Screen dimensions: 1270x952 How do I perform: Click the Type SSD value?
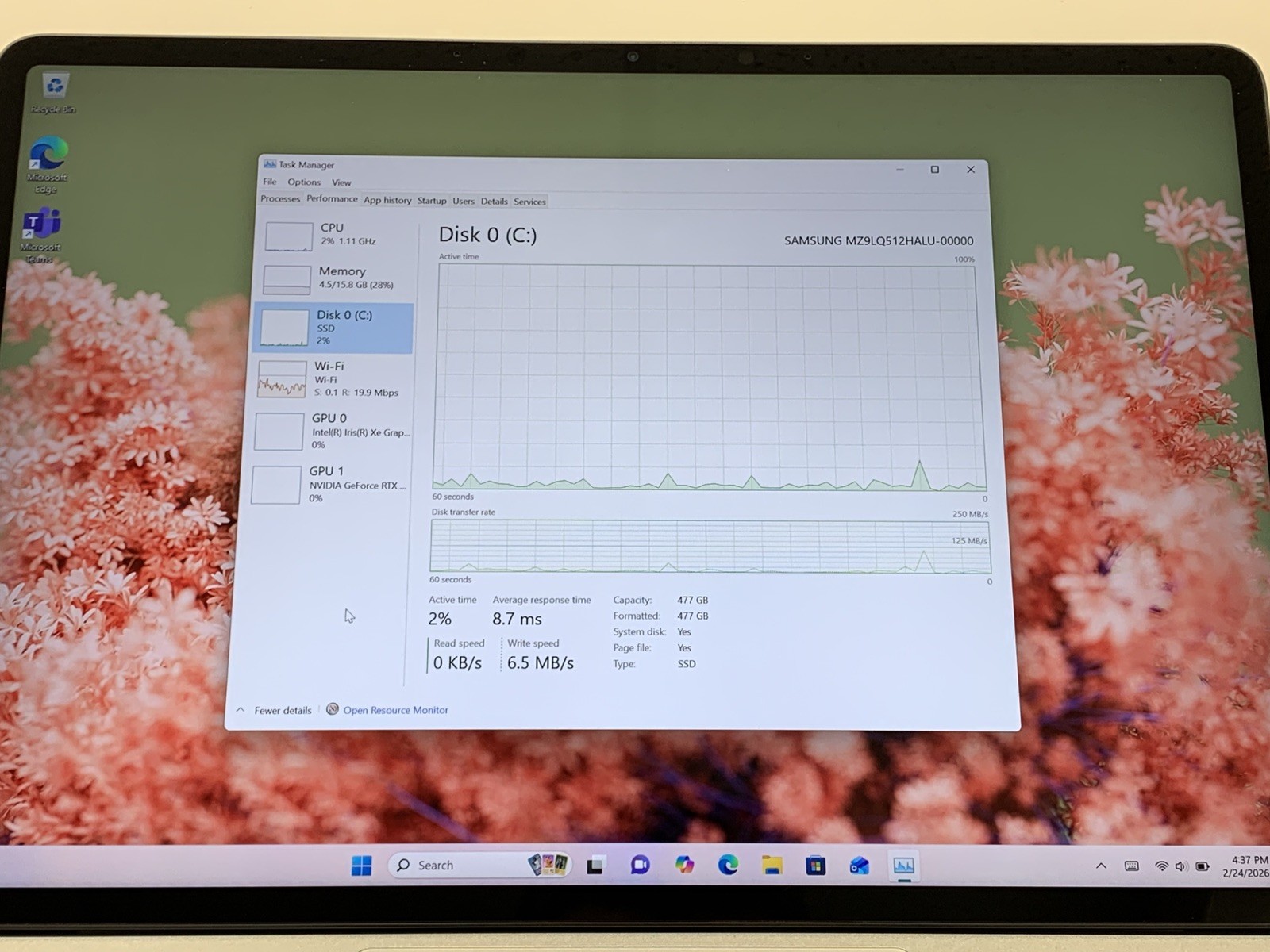pyautogui.click(x=687, y=664)
